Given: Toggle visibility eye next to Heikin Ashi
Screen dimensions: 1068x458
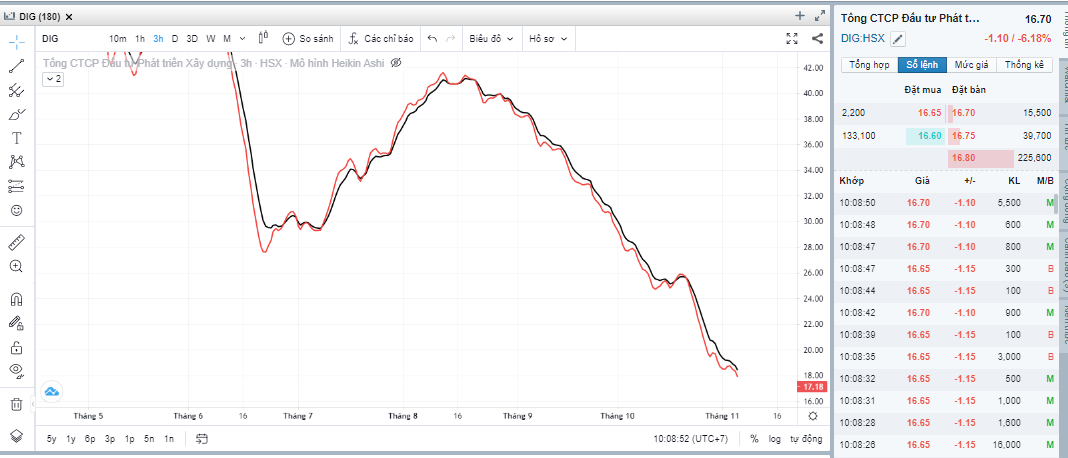Looking at the screenshot, I should 396,63.
